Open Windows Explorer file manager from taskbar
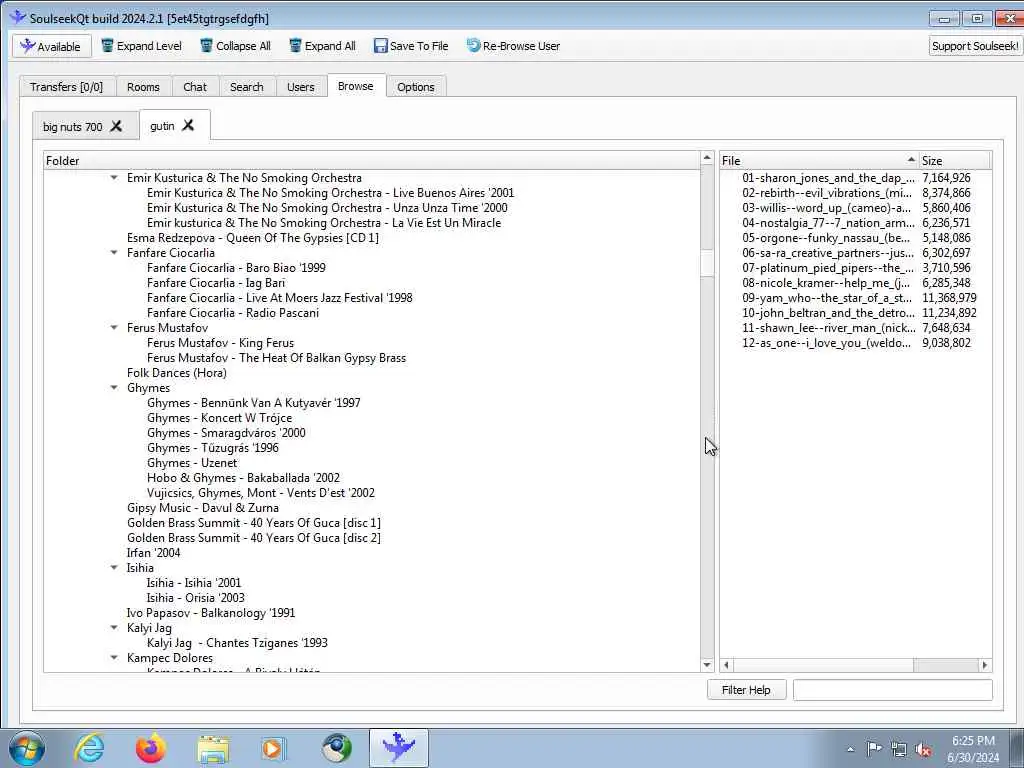The height and width of the screenshot is (768, 1024). (213, 749)
